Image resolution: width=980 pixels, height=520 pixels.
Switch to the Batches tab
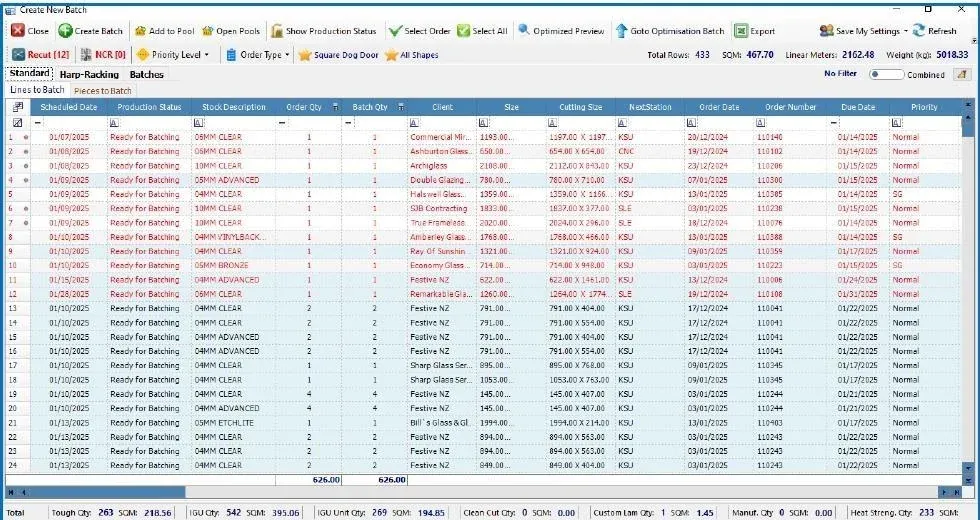[x=146, y=74]
